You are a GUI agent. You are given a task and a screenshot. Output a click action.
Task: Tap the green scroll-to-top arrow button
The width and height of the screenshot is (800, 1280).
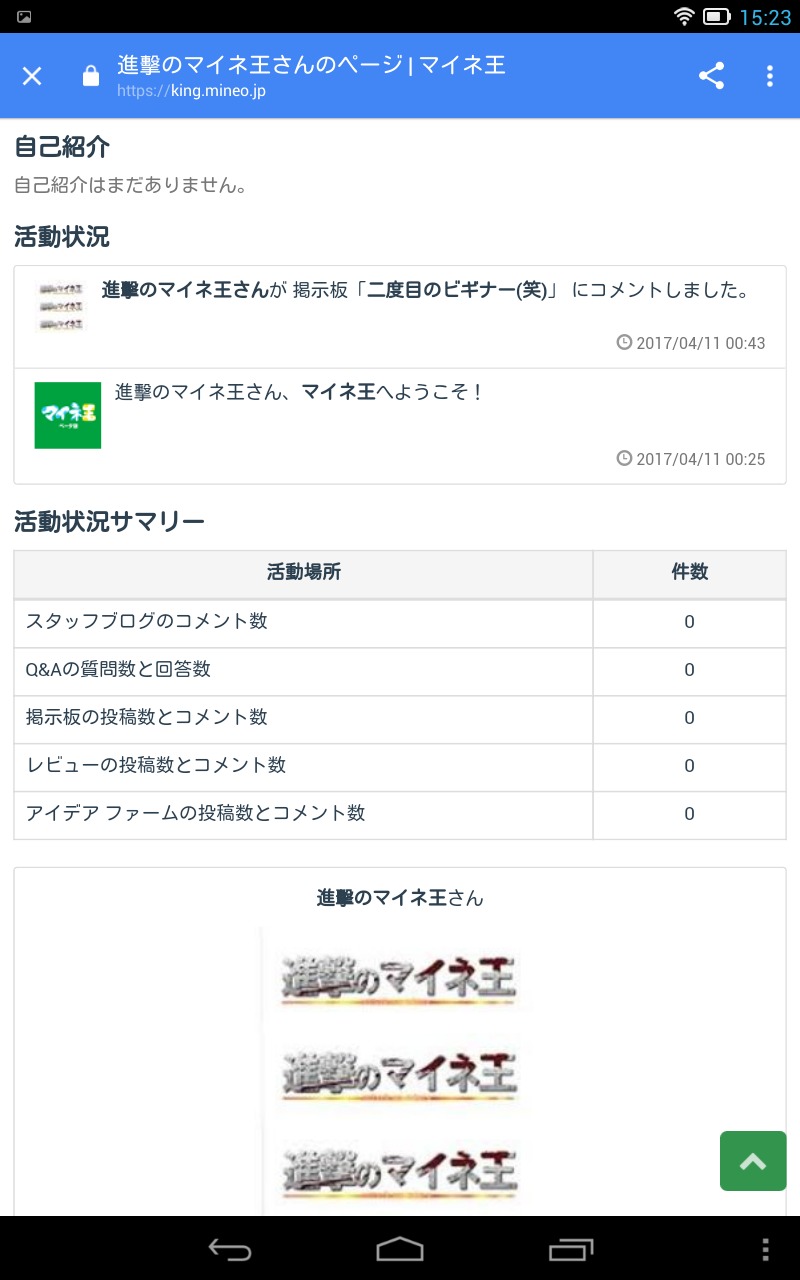[753, 1161]
